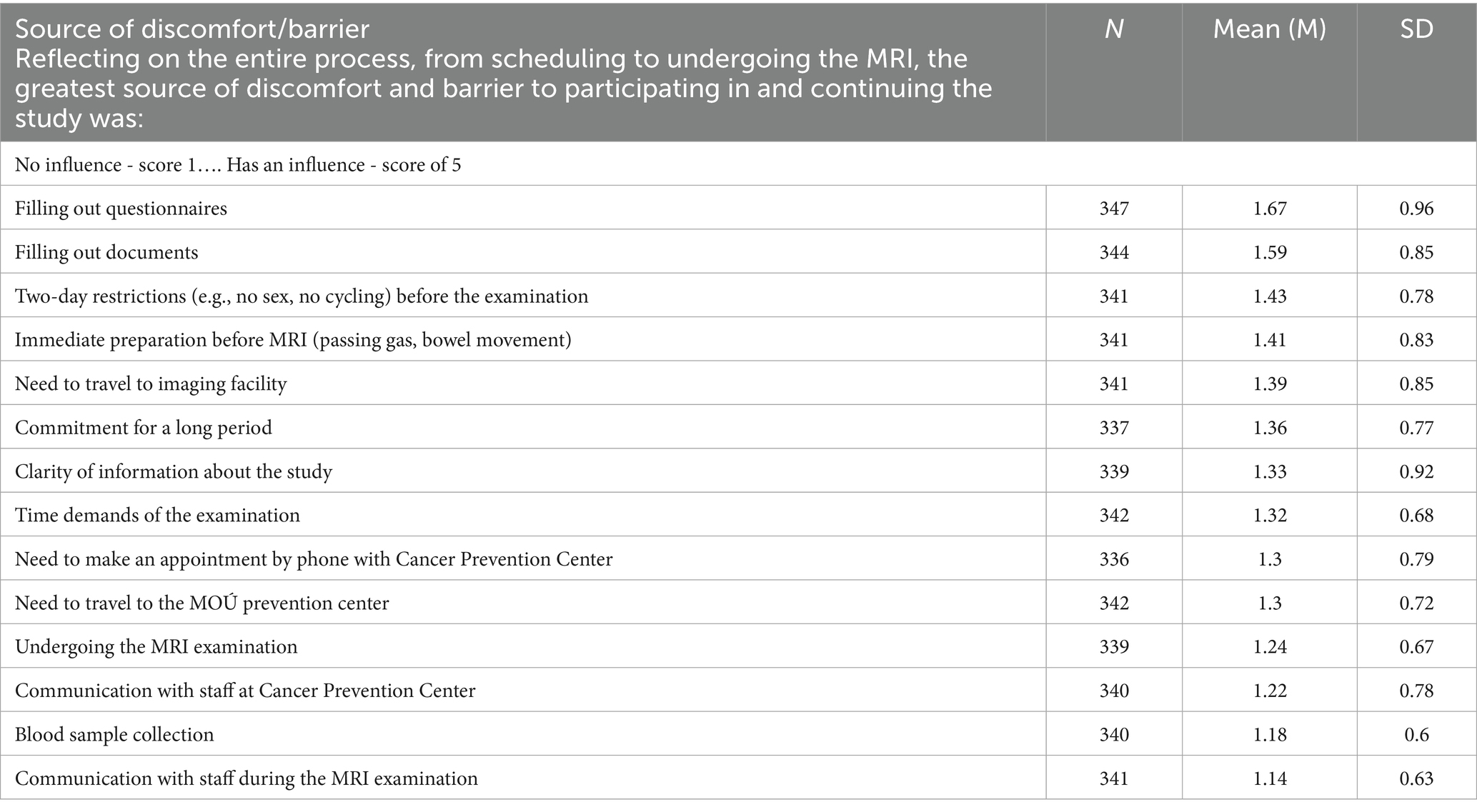1477x812 pixels.
Task: Click the "Commitment for a long period" cell
Action: (144, 428)
